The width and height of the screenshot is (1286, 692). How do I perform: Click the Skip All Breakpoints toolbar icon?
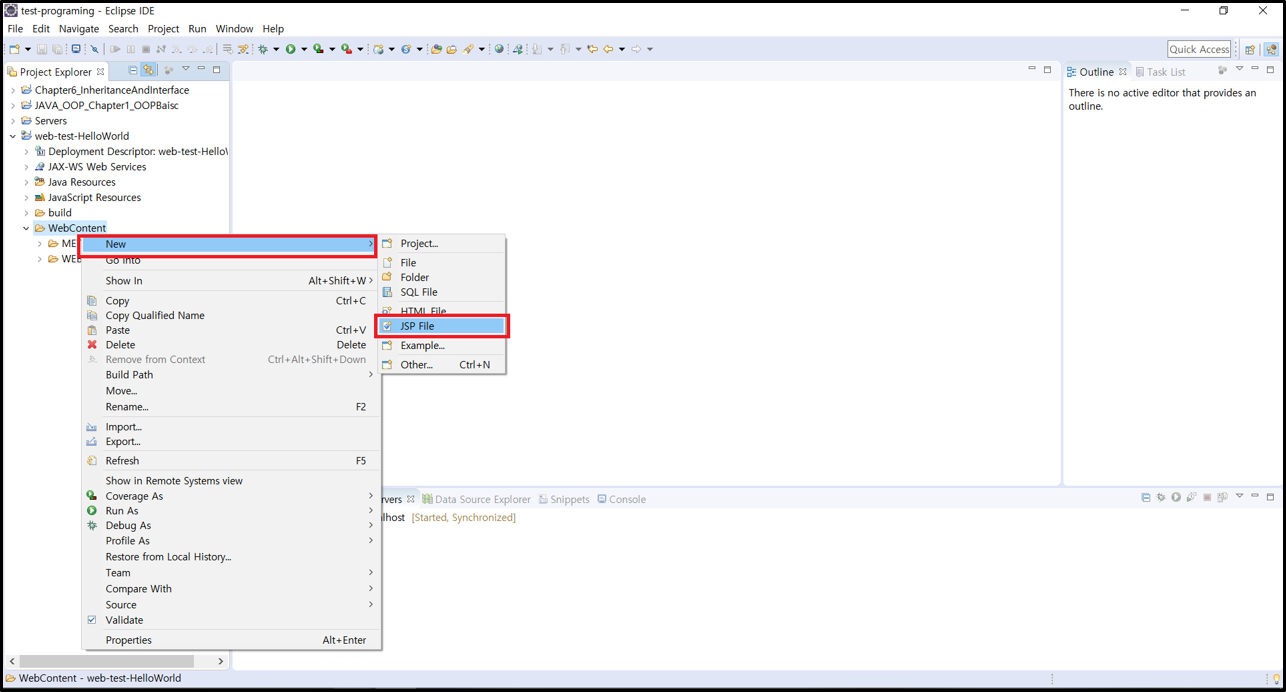click(94, 49)
